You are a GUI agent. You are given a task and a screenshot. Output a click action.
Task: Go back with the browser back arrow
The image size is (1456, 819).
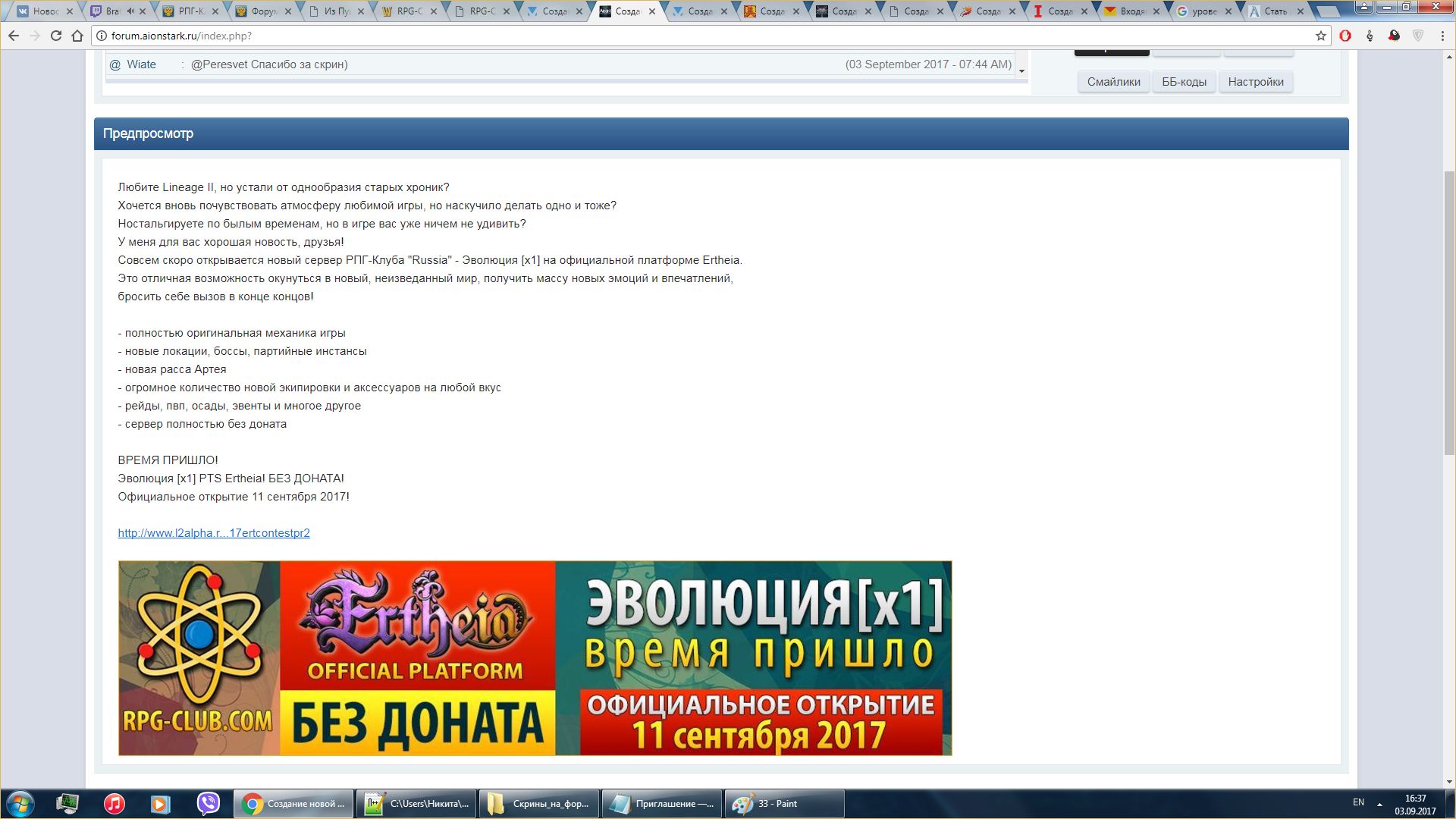pos(14,36)
